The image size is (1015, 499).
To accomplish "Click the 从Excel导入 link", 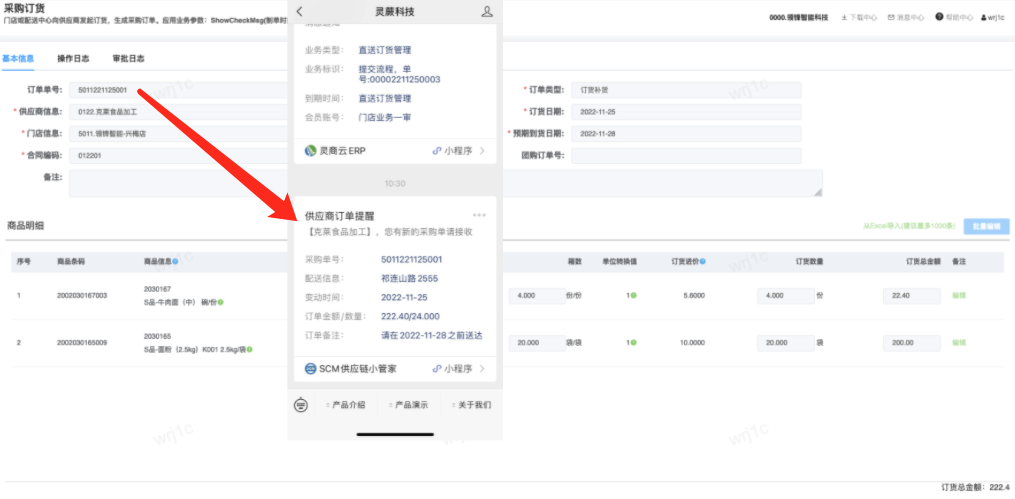I will [909, 227].
